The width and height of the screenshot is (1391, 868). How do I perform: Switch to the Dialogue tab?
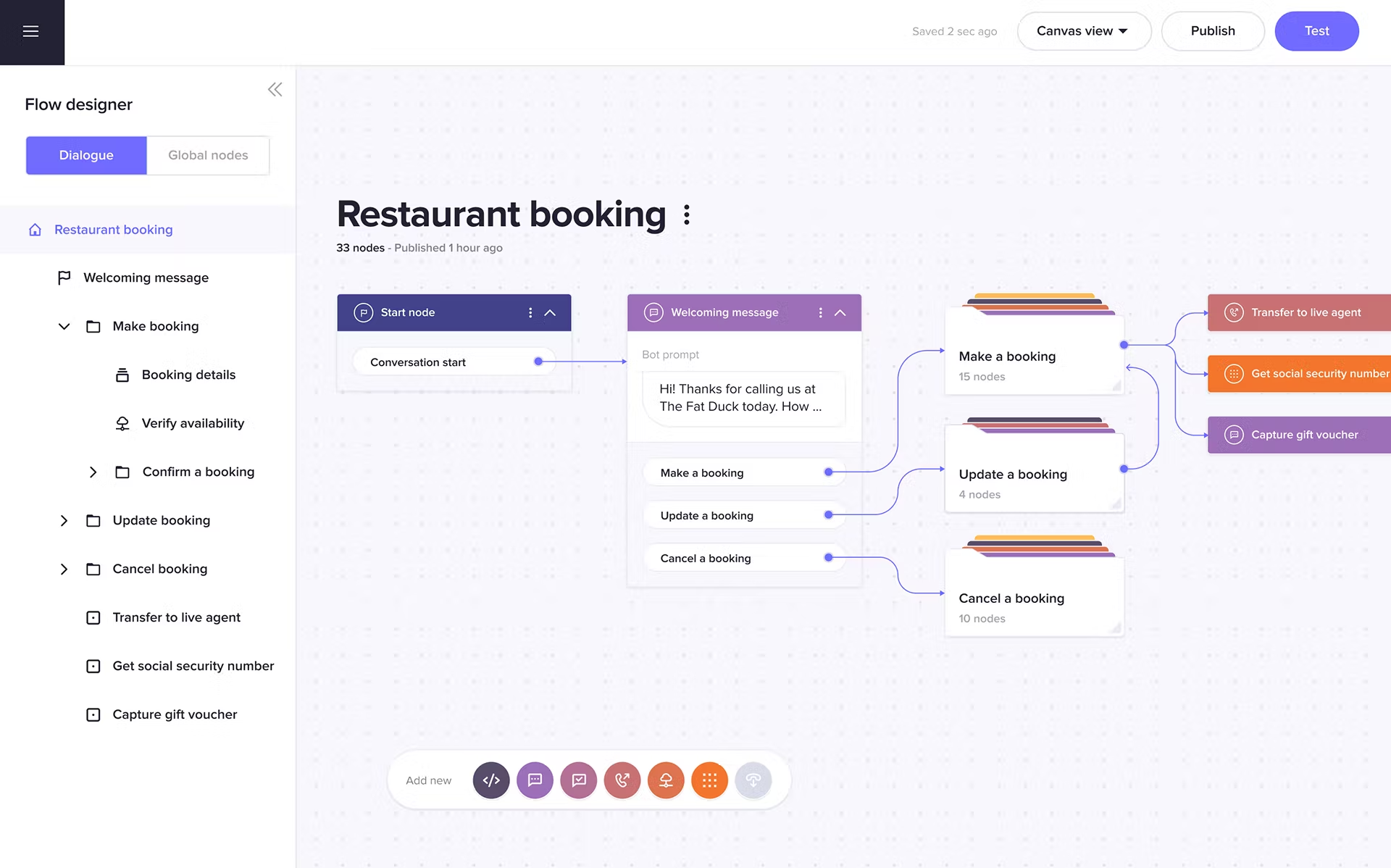coord(85,155)
